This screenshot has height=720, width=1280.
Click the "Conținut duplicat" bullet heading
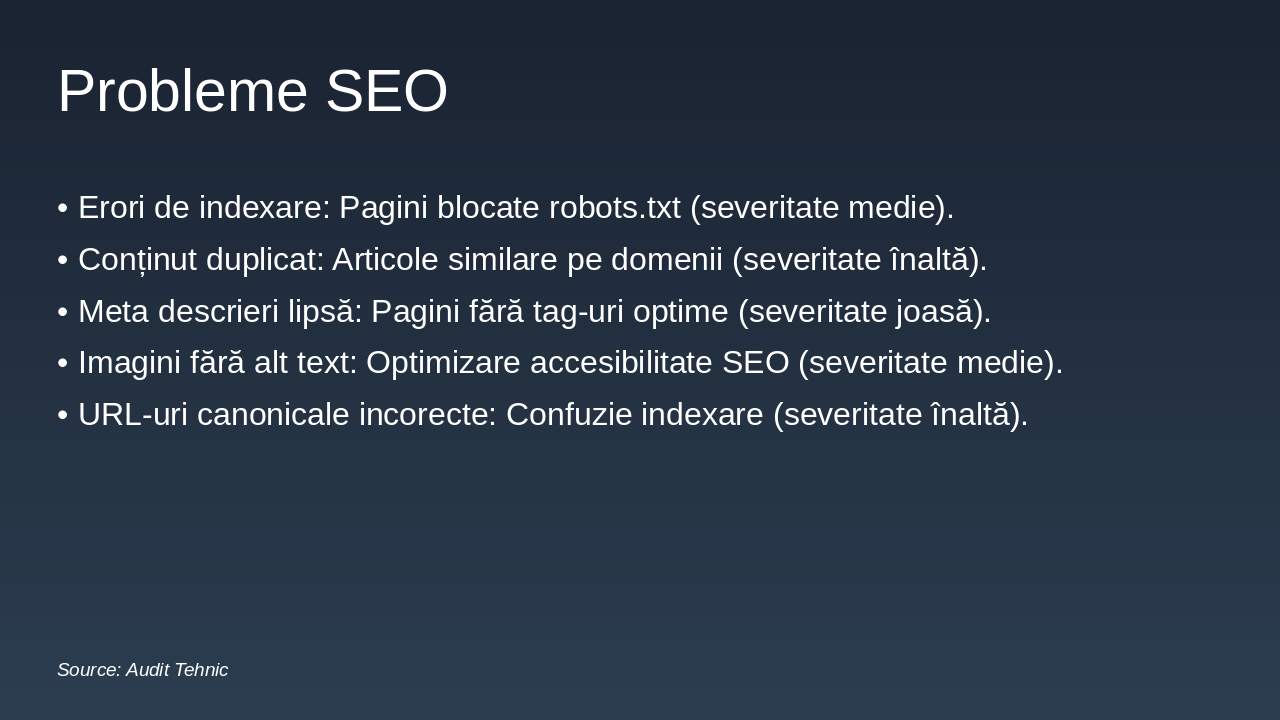201,260
